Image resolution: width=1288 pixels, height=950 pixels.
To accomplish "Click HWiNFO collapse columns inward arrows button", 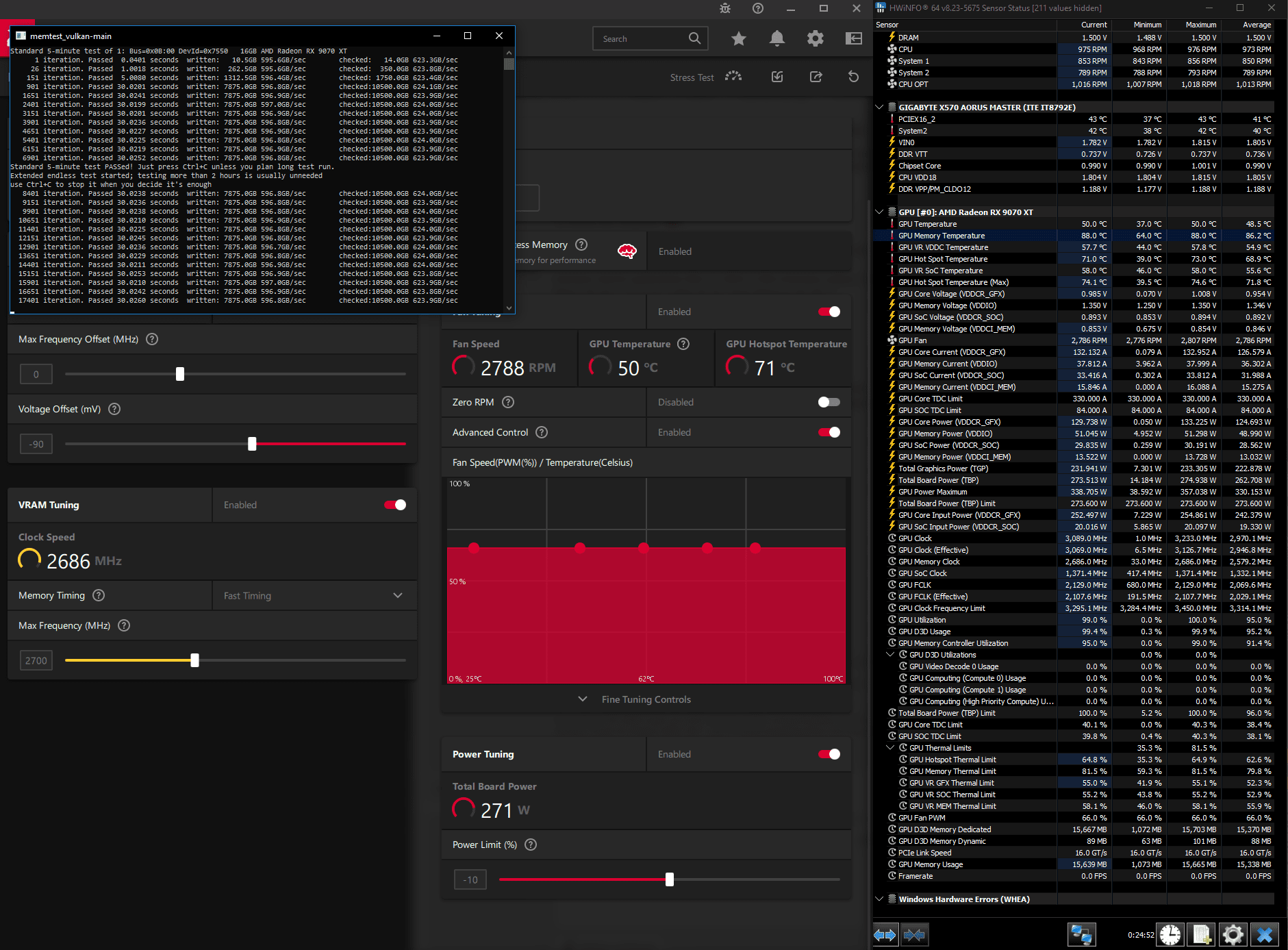I will click(914, 935).
